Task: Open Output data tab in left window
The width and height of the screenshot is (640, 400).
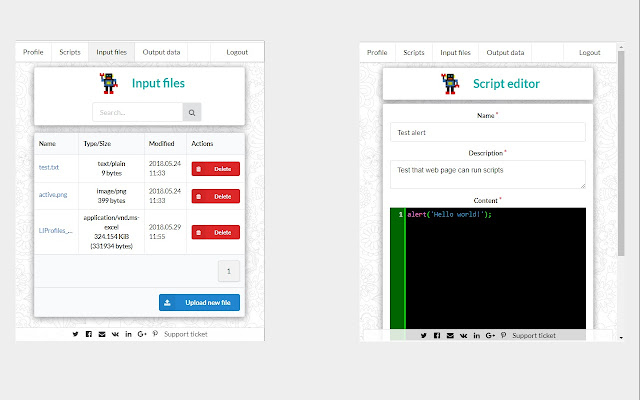Action: [161, 52]
